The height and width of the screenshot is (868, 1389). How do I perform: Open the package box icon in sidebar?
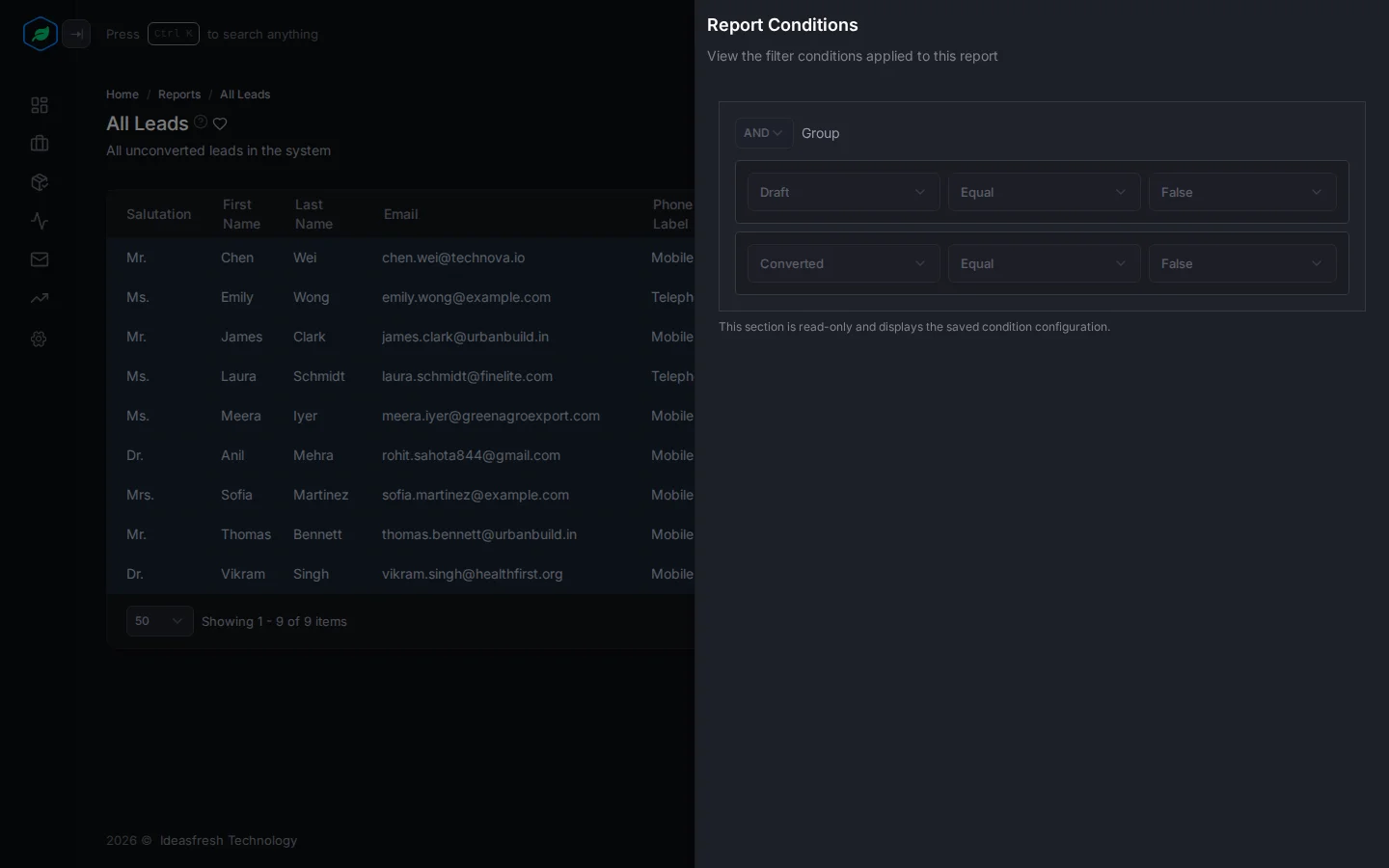point(40,182)
